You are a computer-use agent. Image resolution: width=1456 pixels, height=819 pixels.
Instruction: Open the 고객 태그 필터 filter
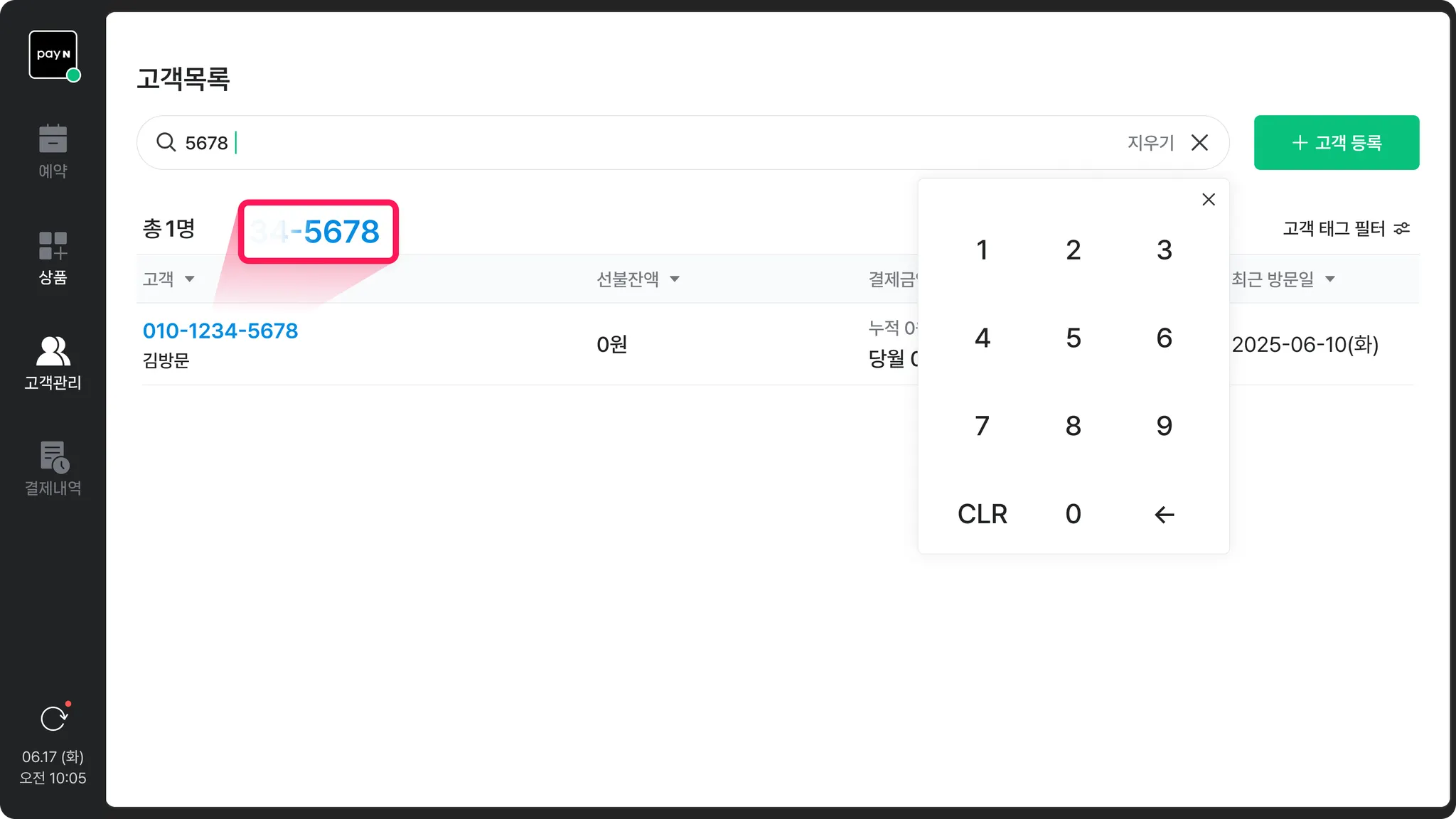click(1346, 228)
